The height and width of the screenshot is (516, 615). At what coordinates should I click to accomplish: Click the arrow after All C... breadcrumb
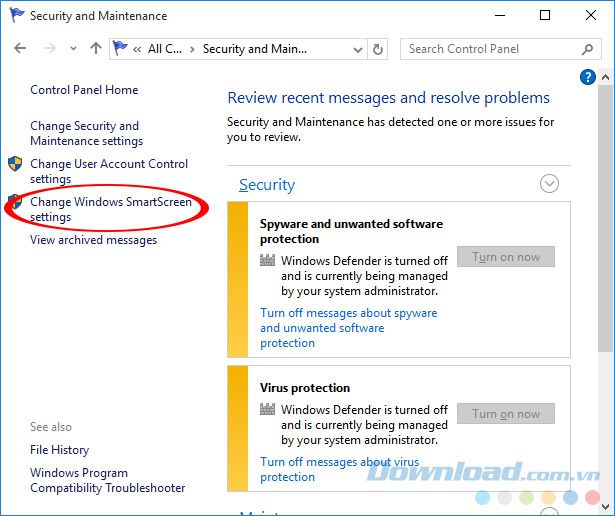pyautogui.click(x=192, y=49)
